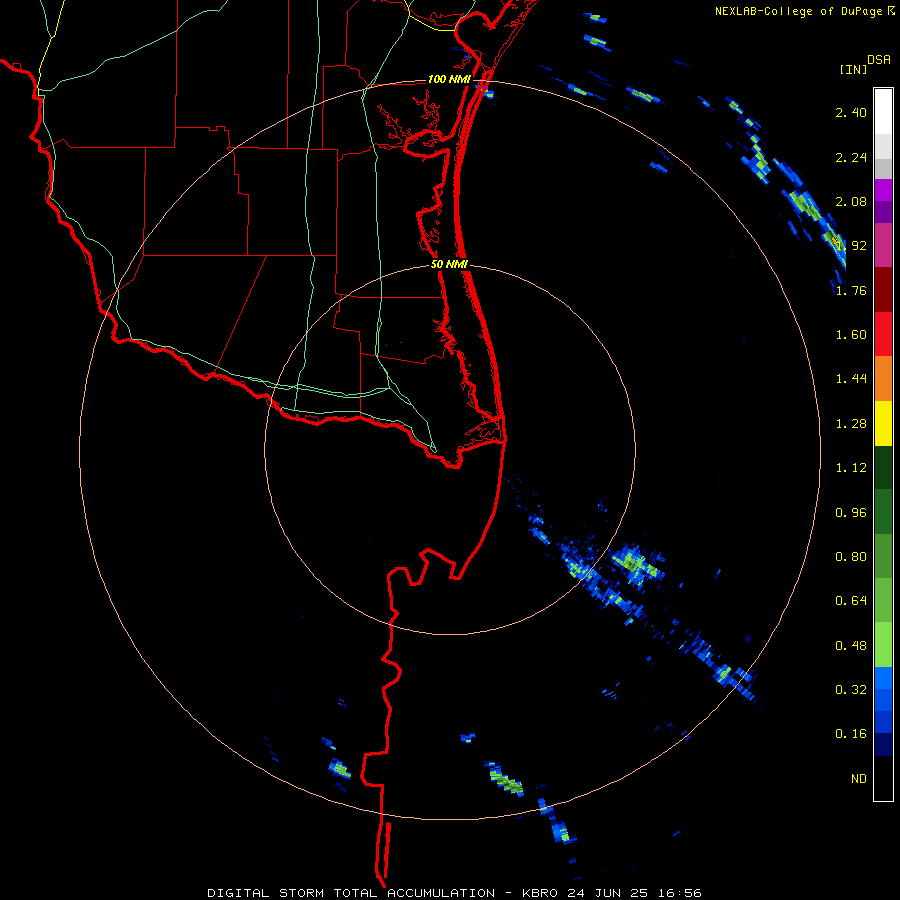Select the 1.12 legend value
This screenshot has height=900, width=900.
point(851,468)
